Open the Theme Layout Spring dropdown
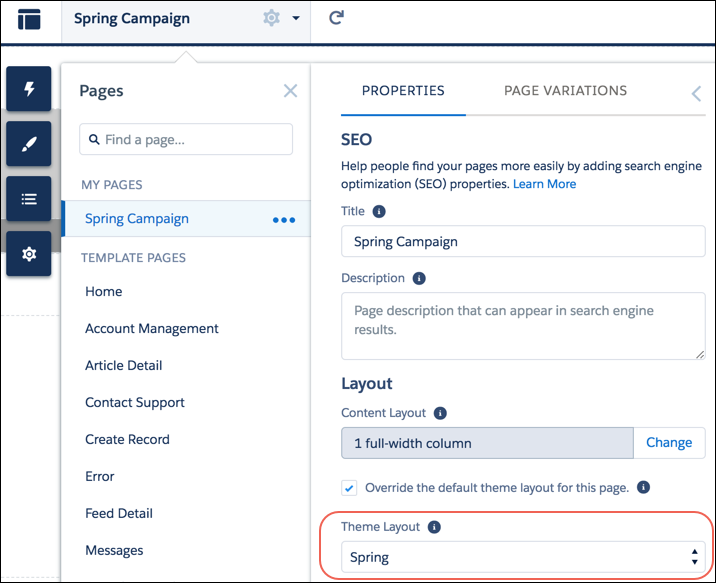Screen dimensions: 716x583 tap(523, 557)
